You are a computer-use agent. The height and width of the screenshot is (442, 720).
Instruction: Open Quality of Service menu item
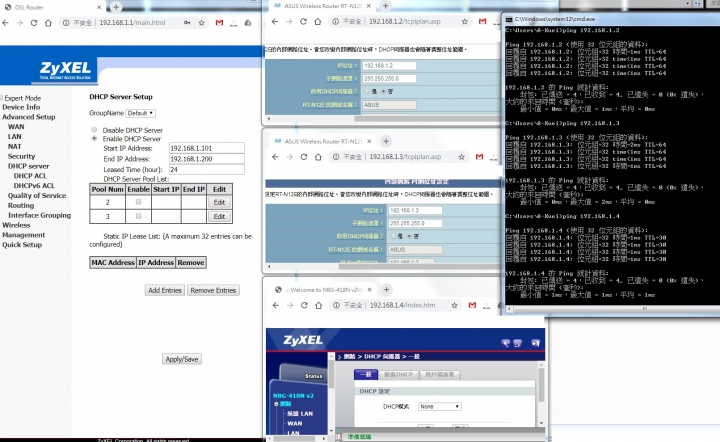(37, 196)
